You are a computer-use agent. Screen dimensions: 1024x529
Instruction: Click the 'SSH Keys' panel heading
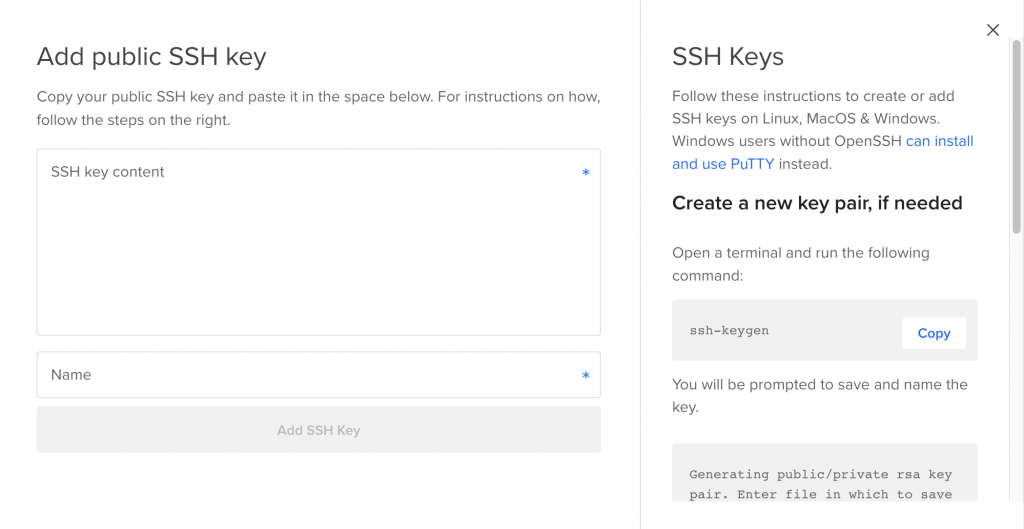[727, 57]
